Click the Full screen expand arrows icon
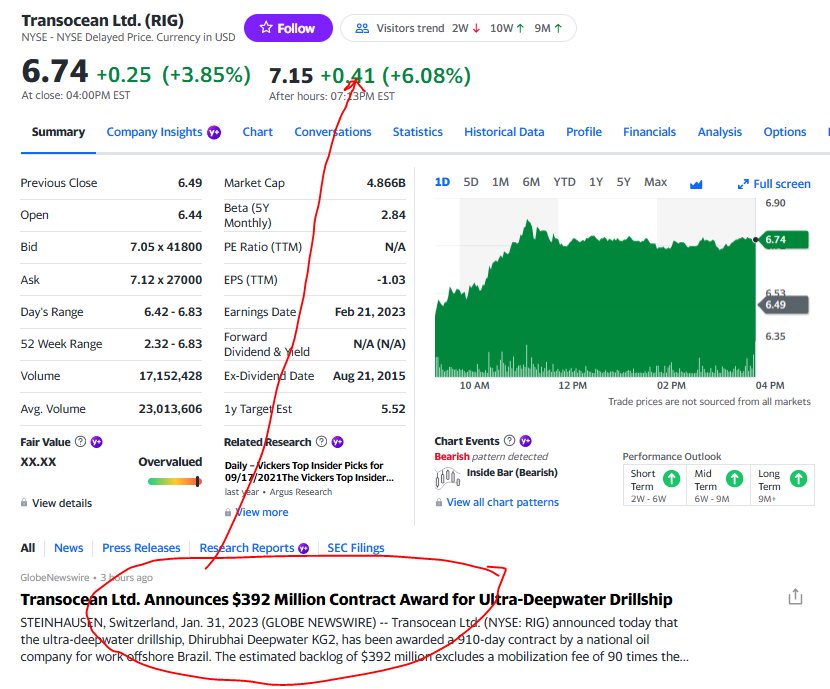 coord(743,184)
